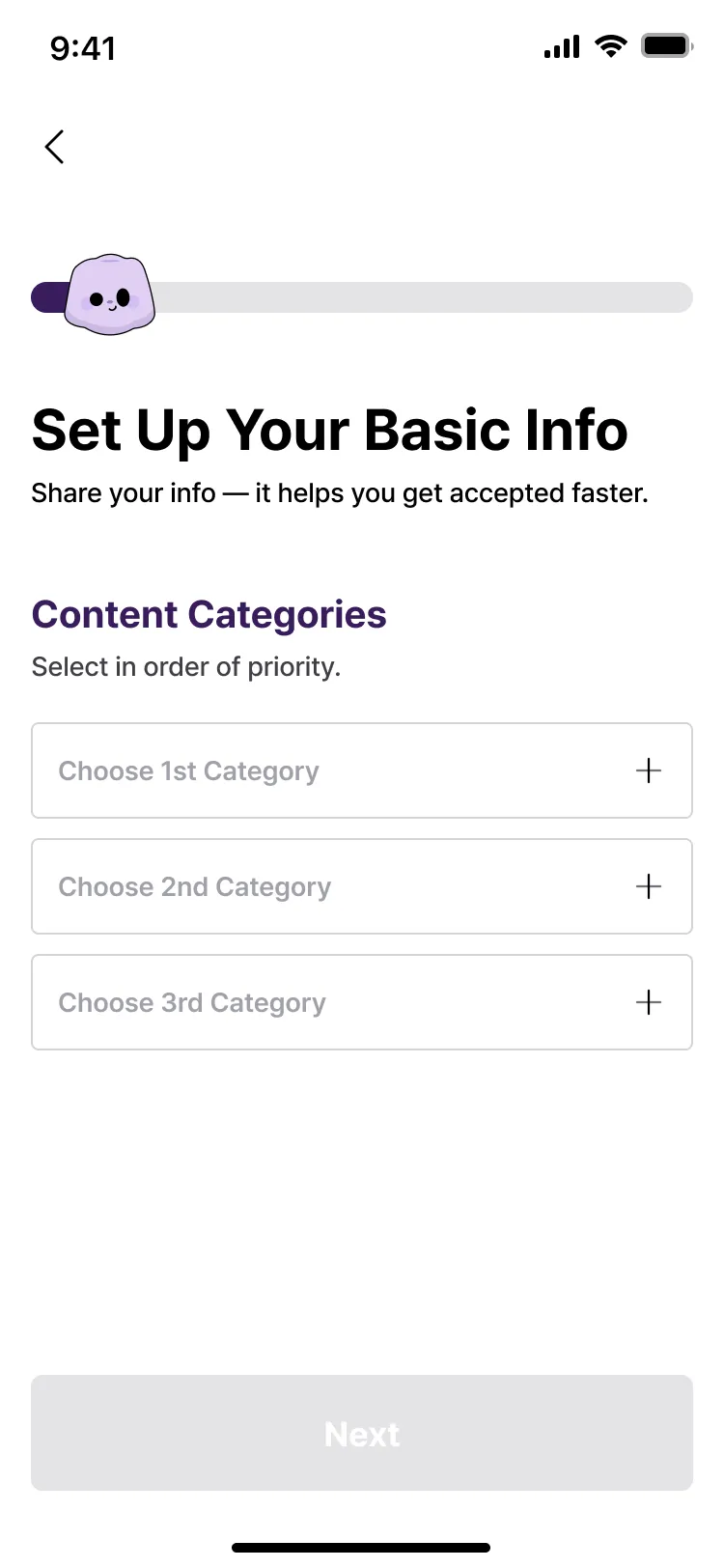
Task: Click the plus icon for 1st Category
Action: 649,770
